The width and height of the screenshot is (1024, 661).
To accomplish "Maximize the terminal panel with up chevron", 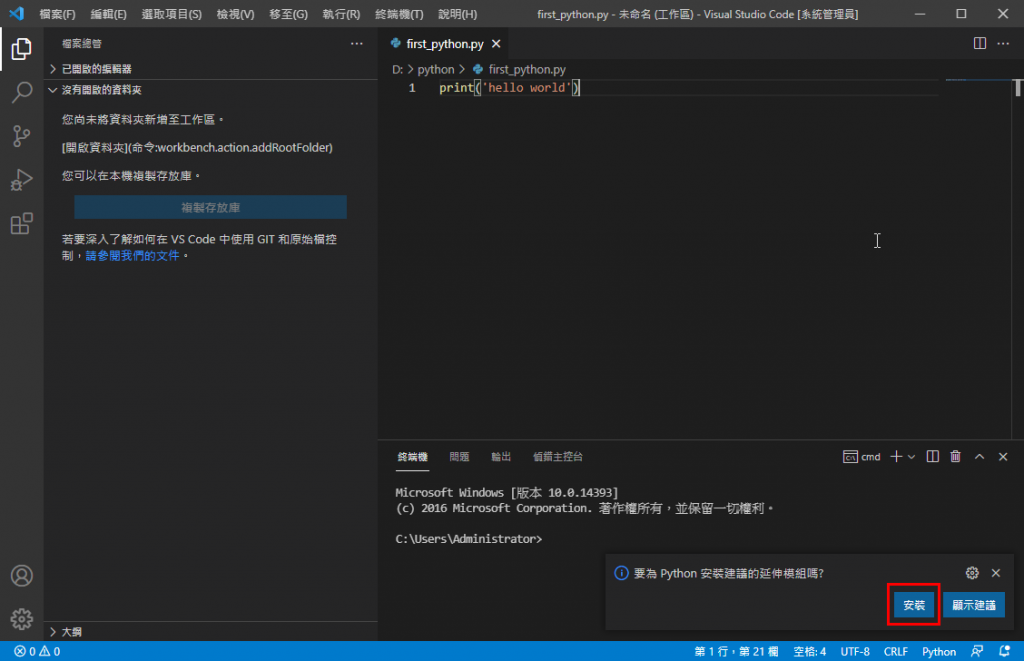I will [x=980, y=457].
